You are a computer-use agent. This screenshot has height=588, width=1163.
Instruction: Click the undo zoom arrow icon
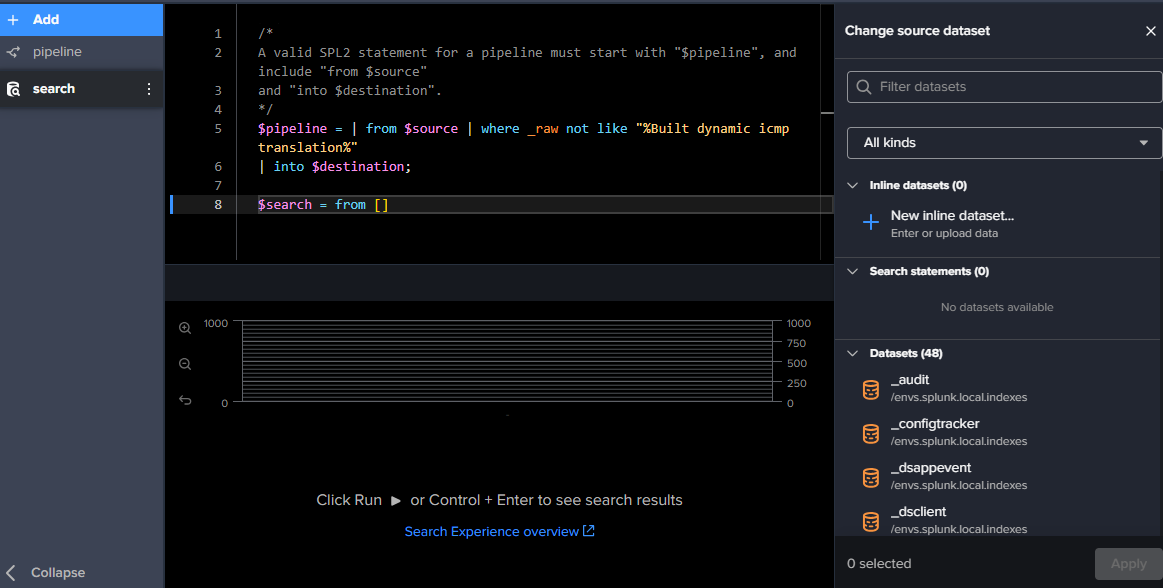point(185,400)
